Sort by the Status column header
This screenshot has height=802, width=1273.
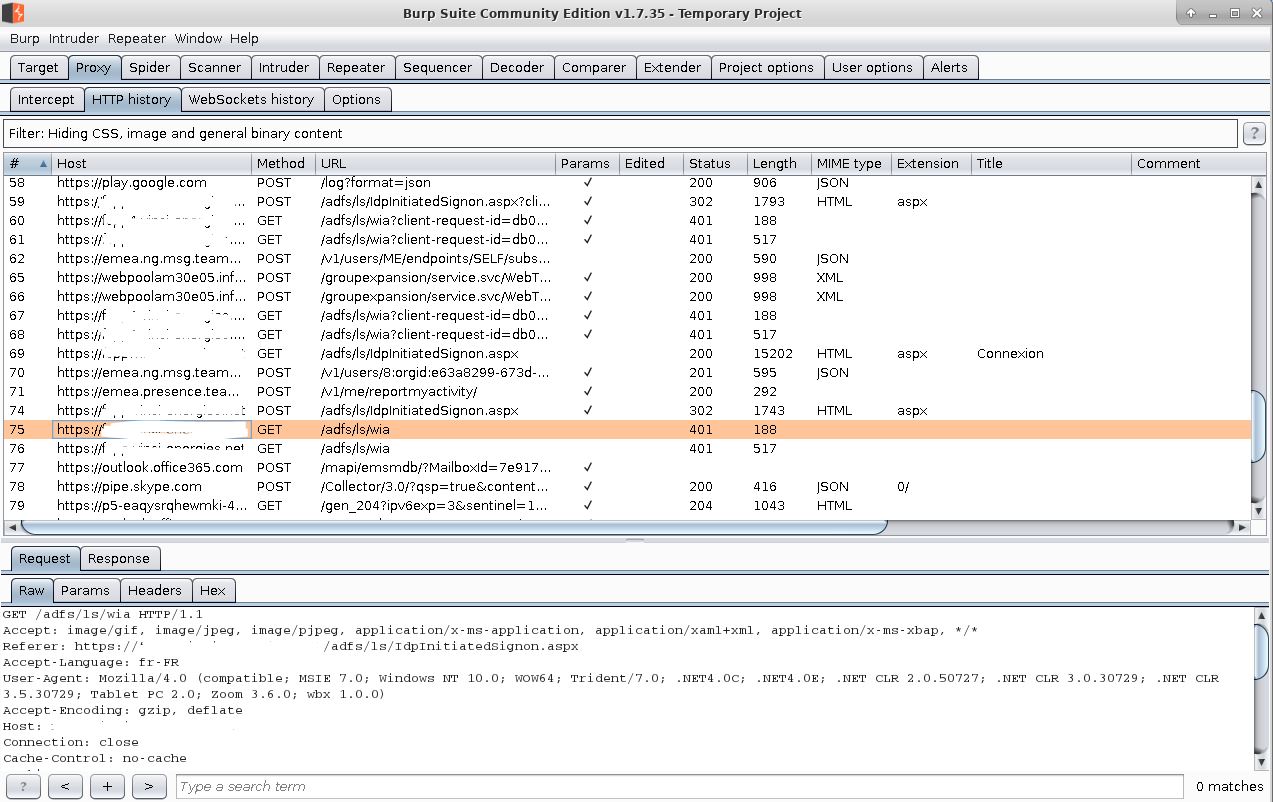coord(716,163)
